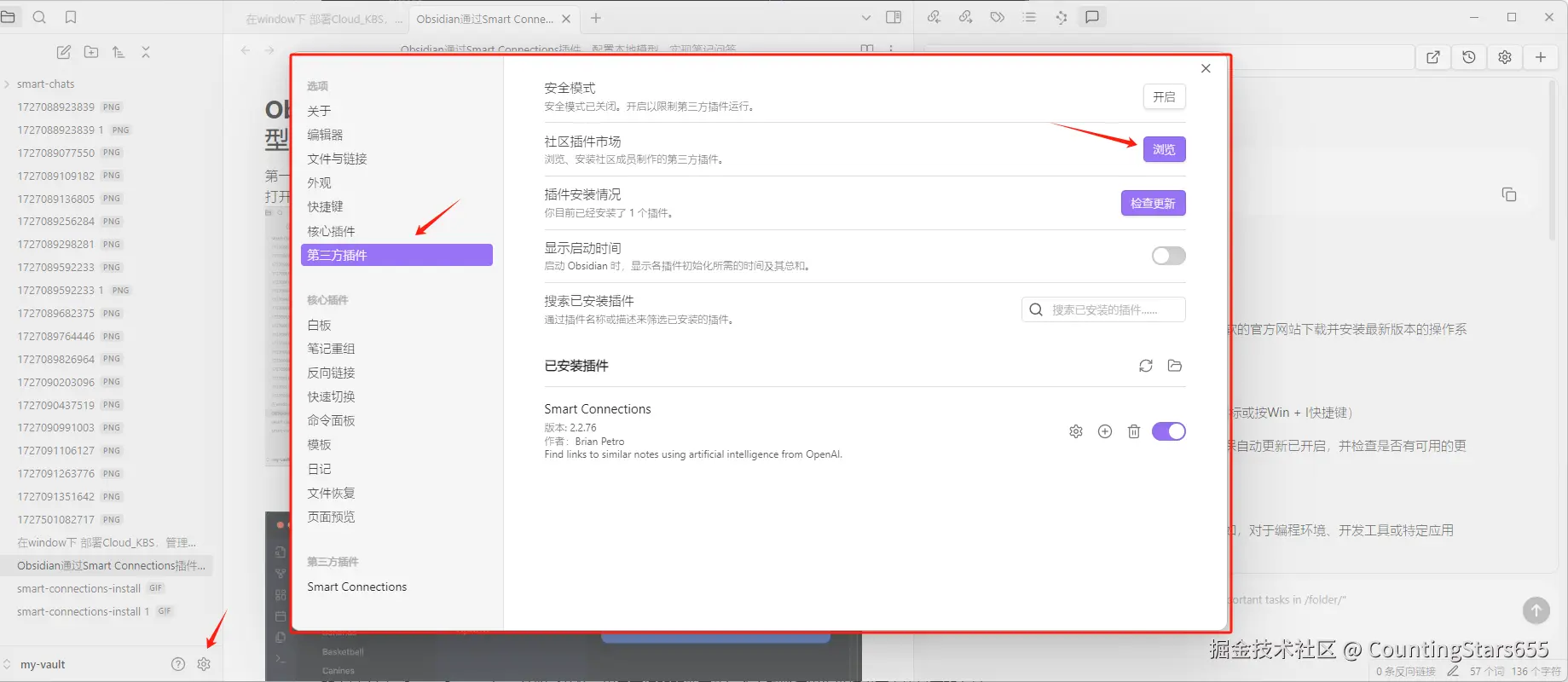Close the Obsidian通过Smart Conne... tab
Viewport: 1568px width, 682px height.
coord(566,18)
